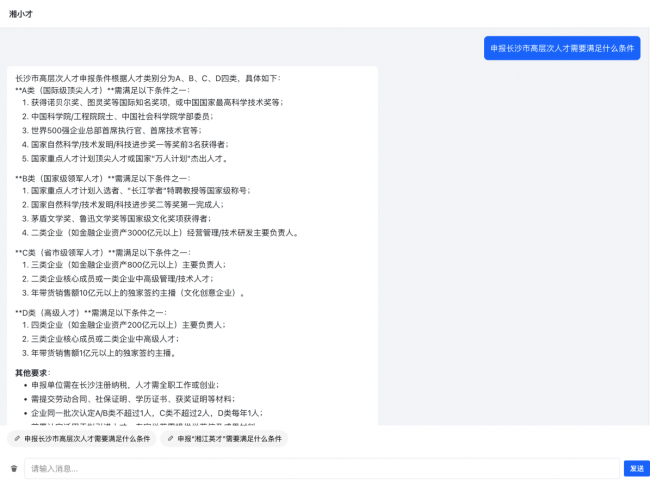Click the trash icon to clear chat
Image resolution: width=650 pixels, height=481 pixels.
point(14,468)
